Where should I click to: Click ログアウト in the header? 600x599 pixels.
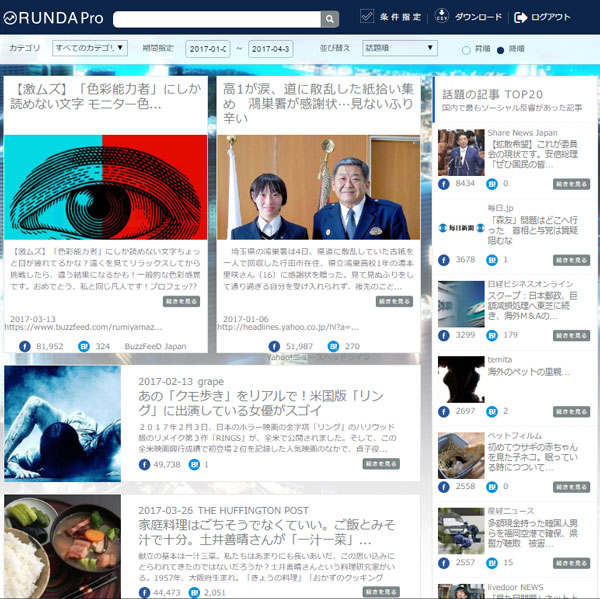coord(551,17)
